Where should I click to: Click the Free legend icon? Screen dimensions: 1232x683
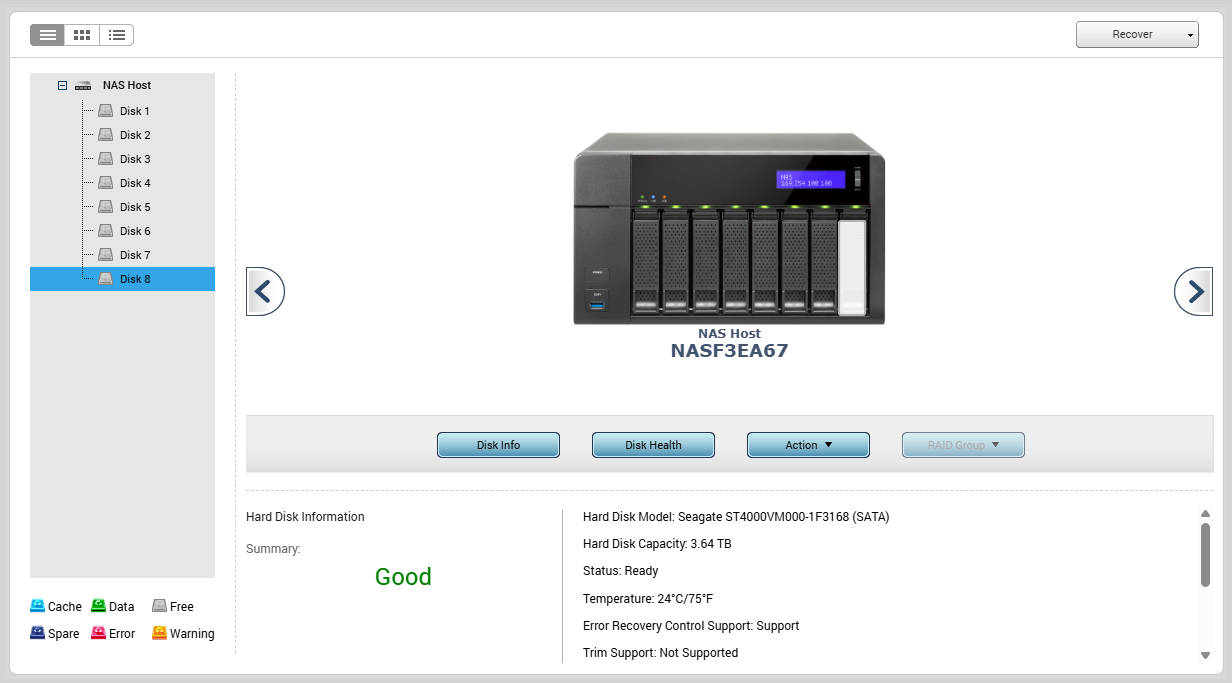pyautogui.click(x=160, y=606)
